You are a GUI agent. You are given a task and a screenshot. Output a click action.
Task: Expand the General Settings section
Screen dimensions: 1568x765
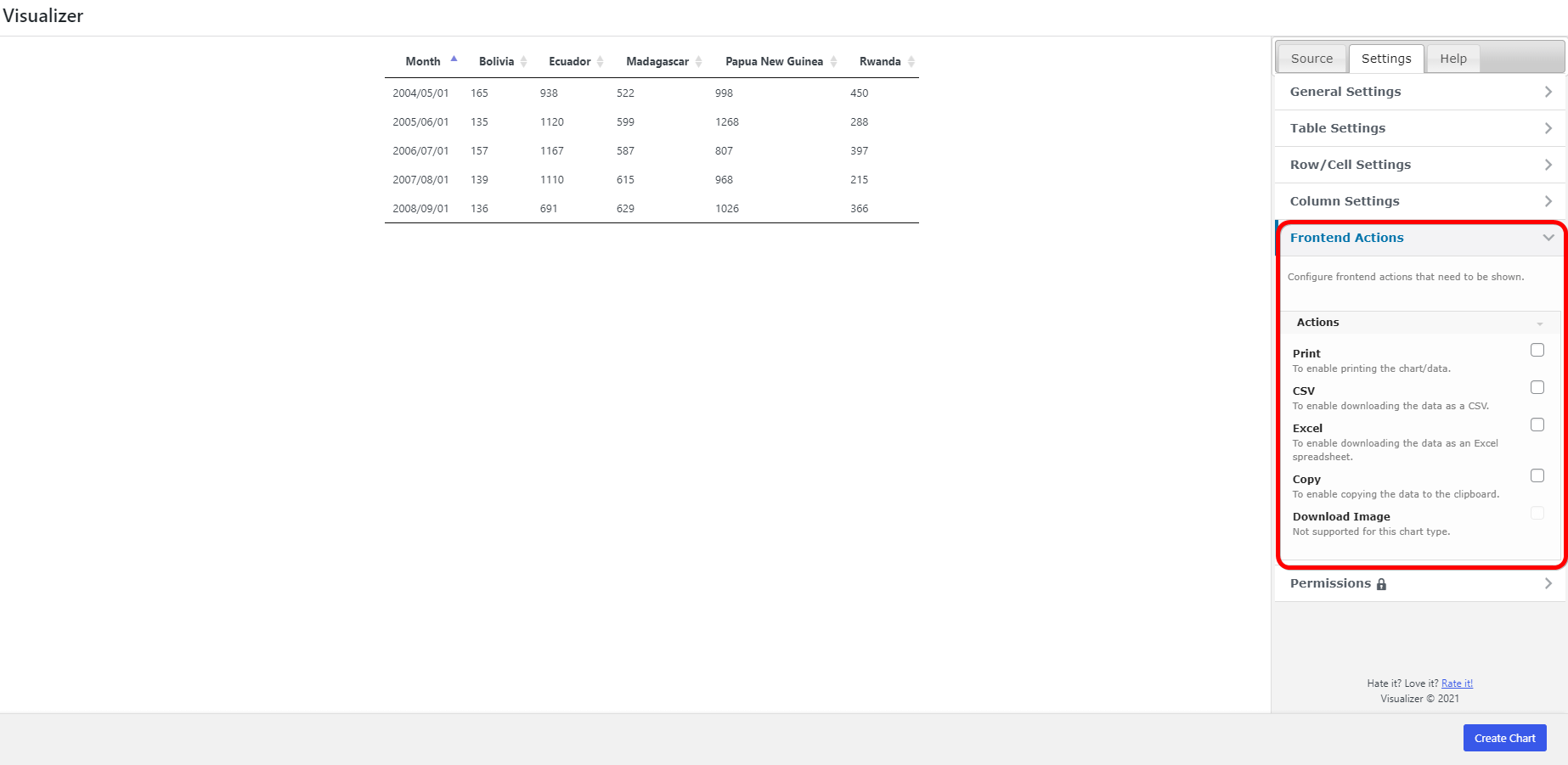[x=1419, y=92]
